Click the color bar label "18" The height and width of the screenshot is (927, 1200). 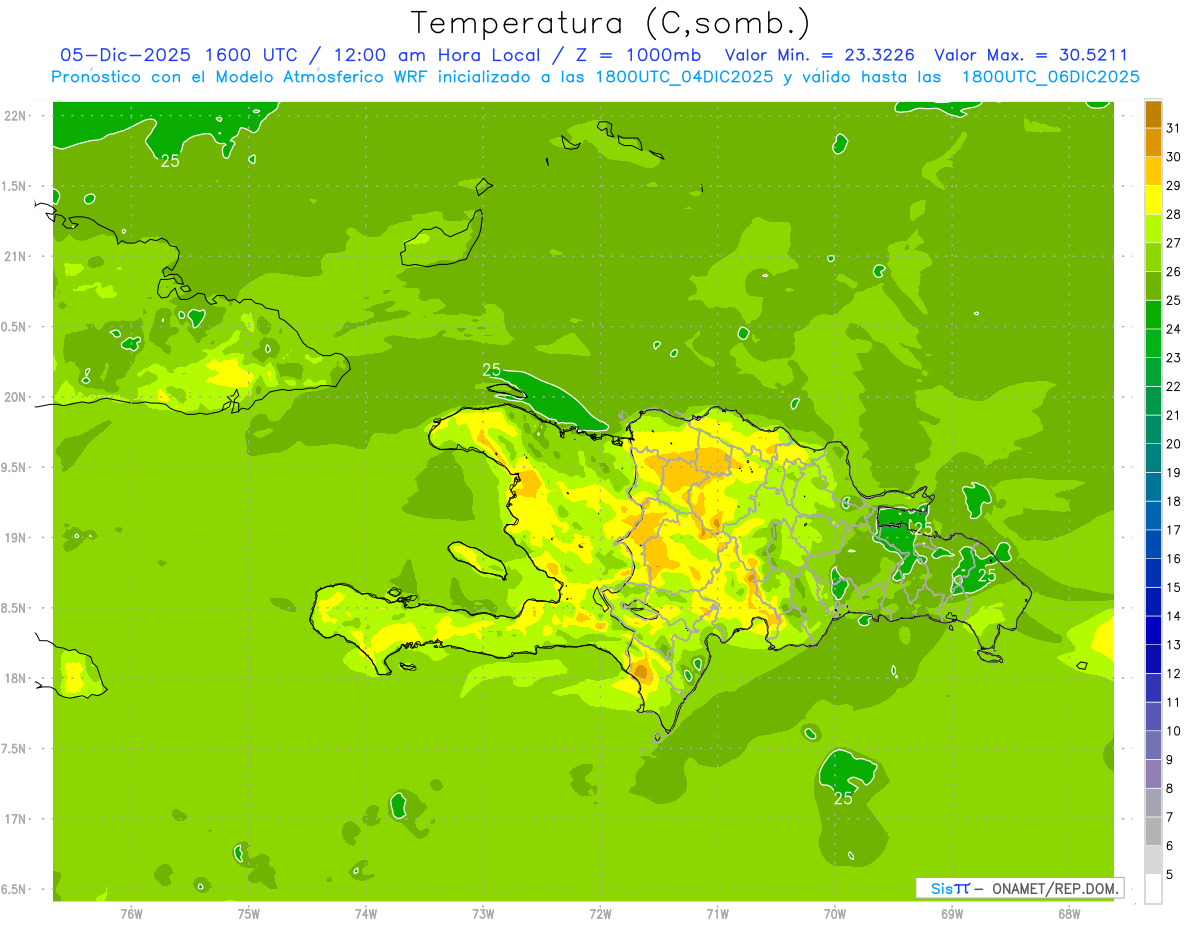coord(1174,501)
